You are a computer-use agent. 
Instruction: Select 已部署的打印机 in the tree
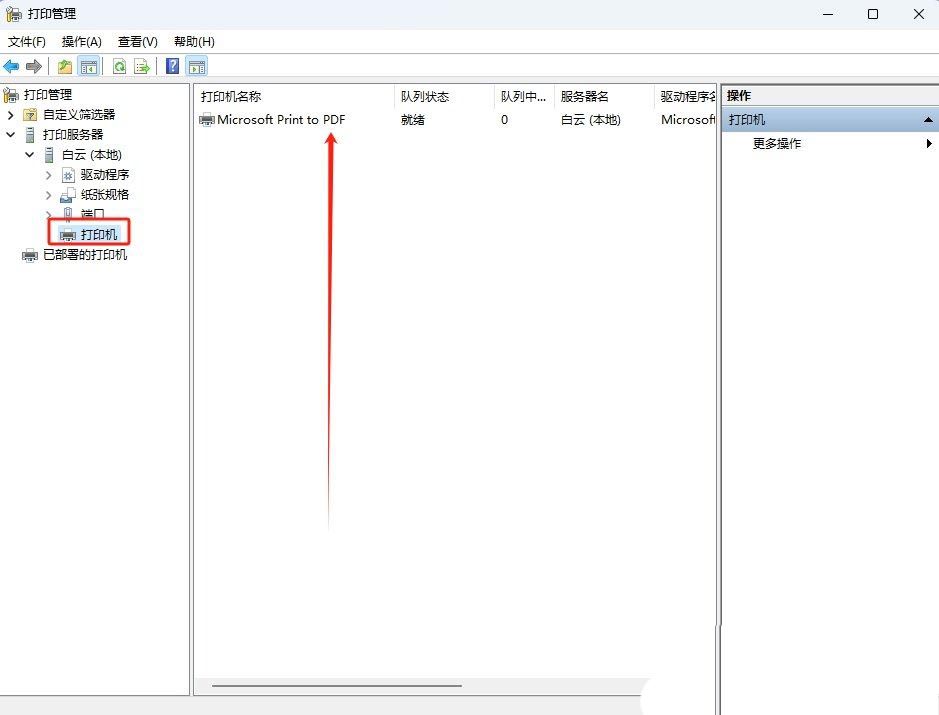pyautogui.click(x=85, y=255)
